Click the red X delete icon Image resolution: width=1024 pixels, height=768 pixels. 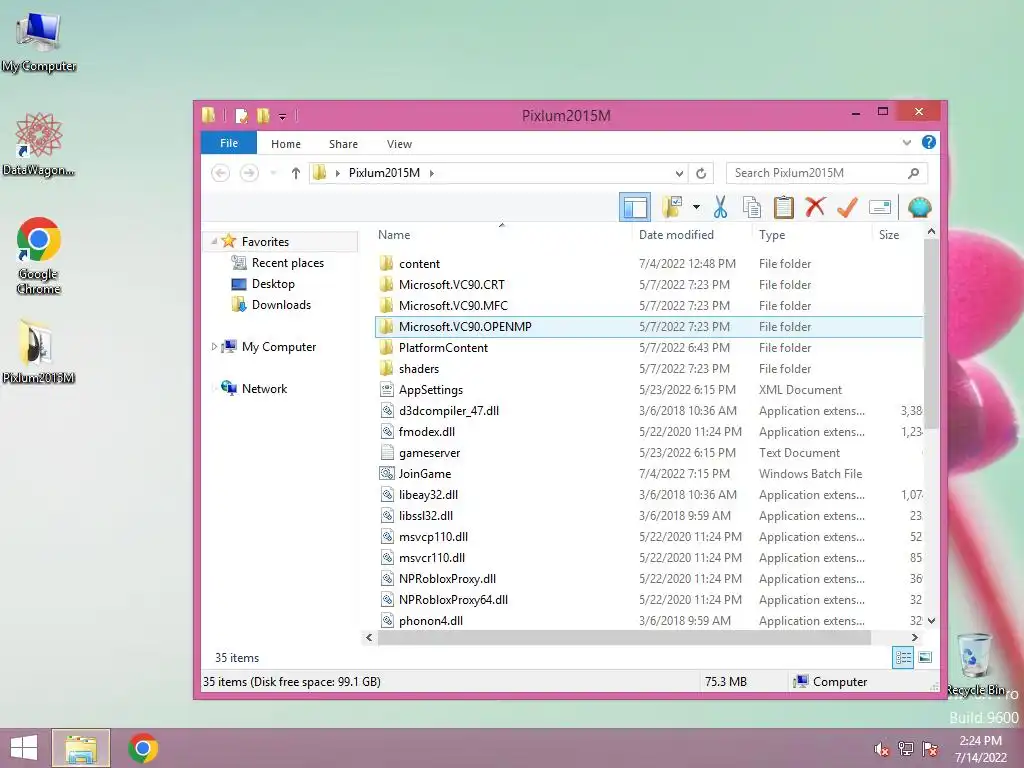[x=815, y=207]
